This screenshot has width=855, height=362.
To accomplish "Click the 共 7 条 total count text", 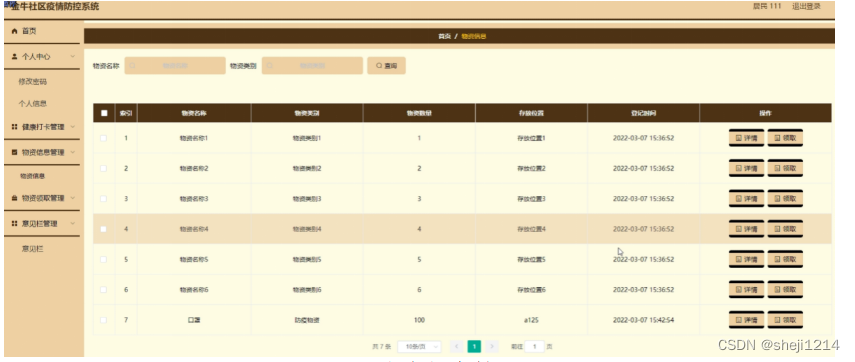I will coord(382,346).
